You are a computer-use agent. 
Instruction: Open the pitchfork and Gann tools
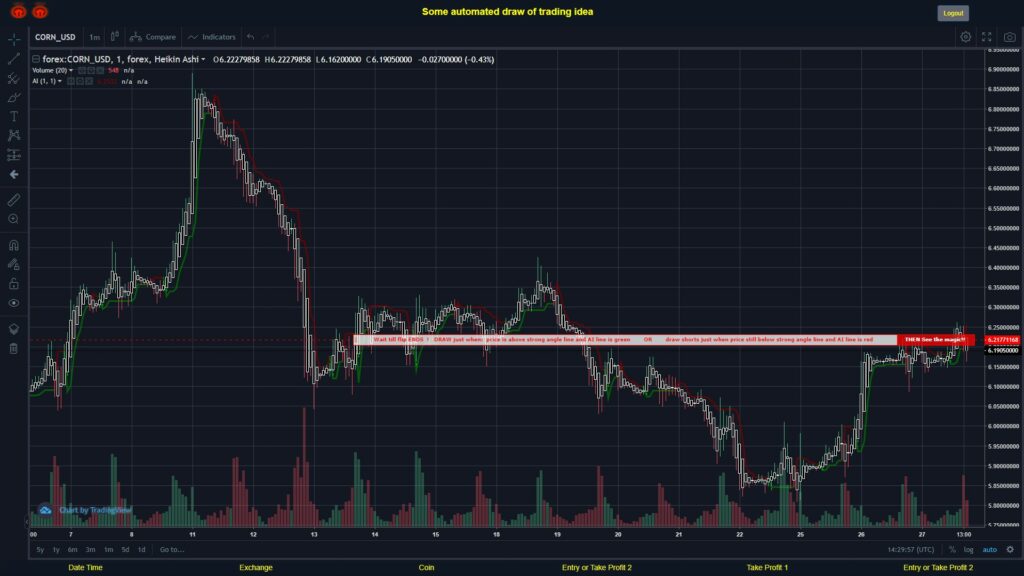[14, 78]
